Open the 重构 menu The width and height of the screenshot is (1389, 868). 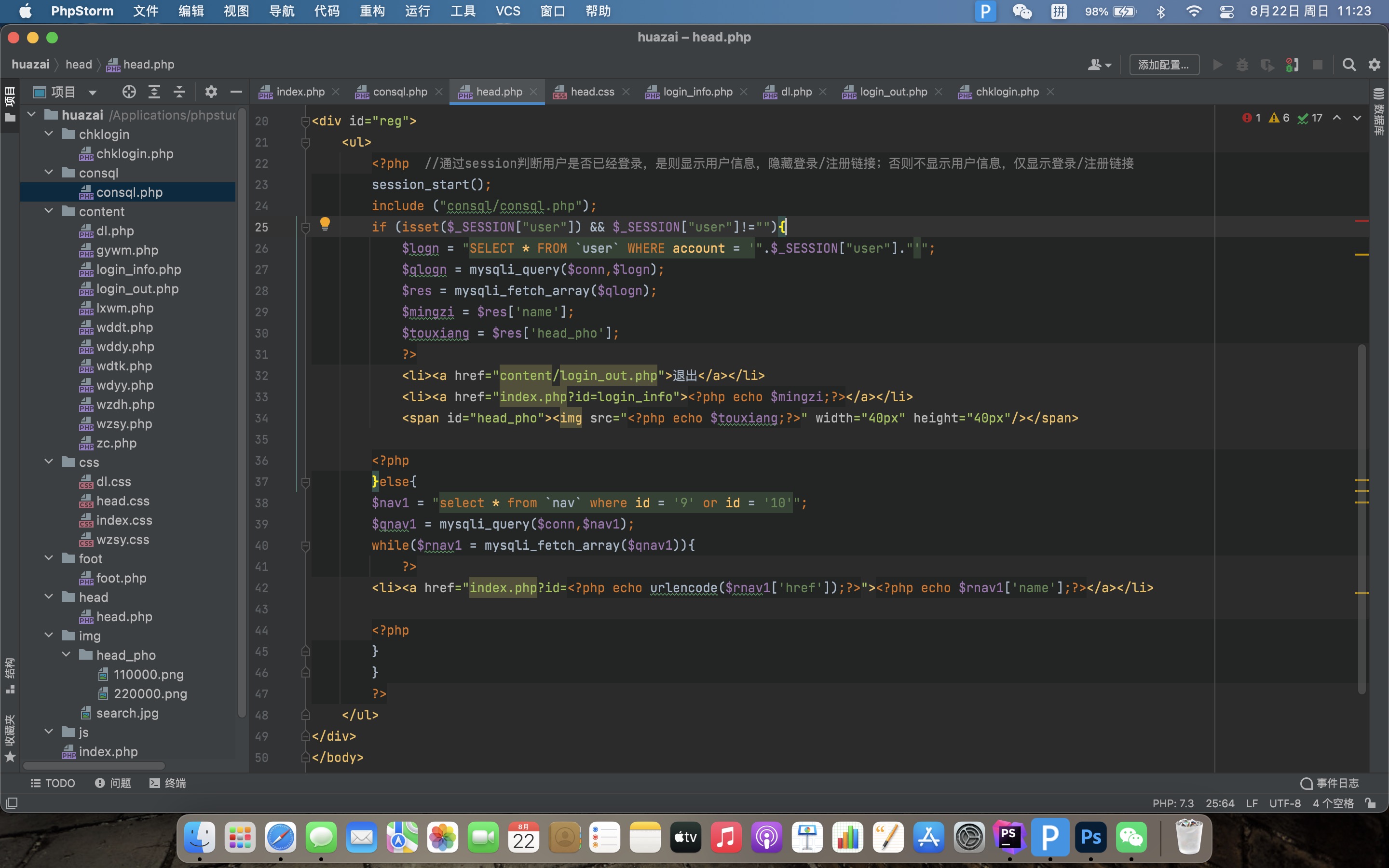[372, 11]
